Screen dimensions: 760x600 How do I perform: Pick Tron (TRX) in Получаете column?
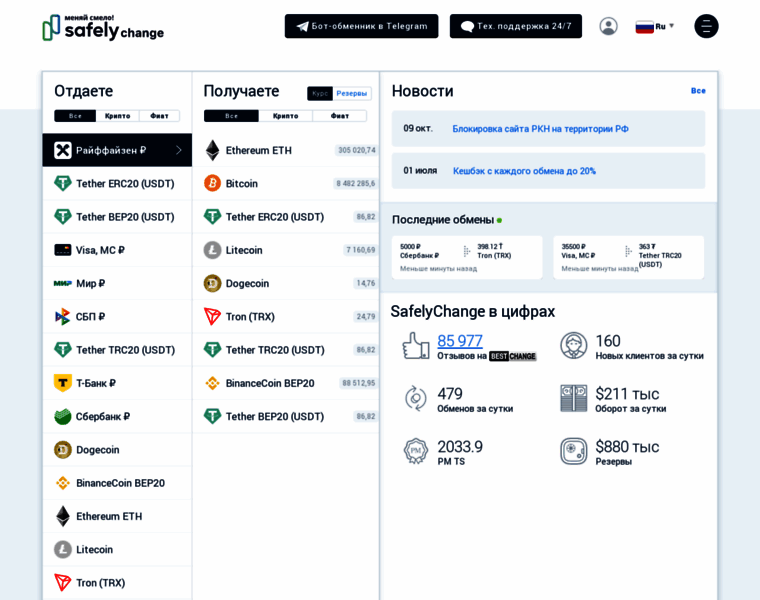pyautogui.click(x=286, y=316)
